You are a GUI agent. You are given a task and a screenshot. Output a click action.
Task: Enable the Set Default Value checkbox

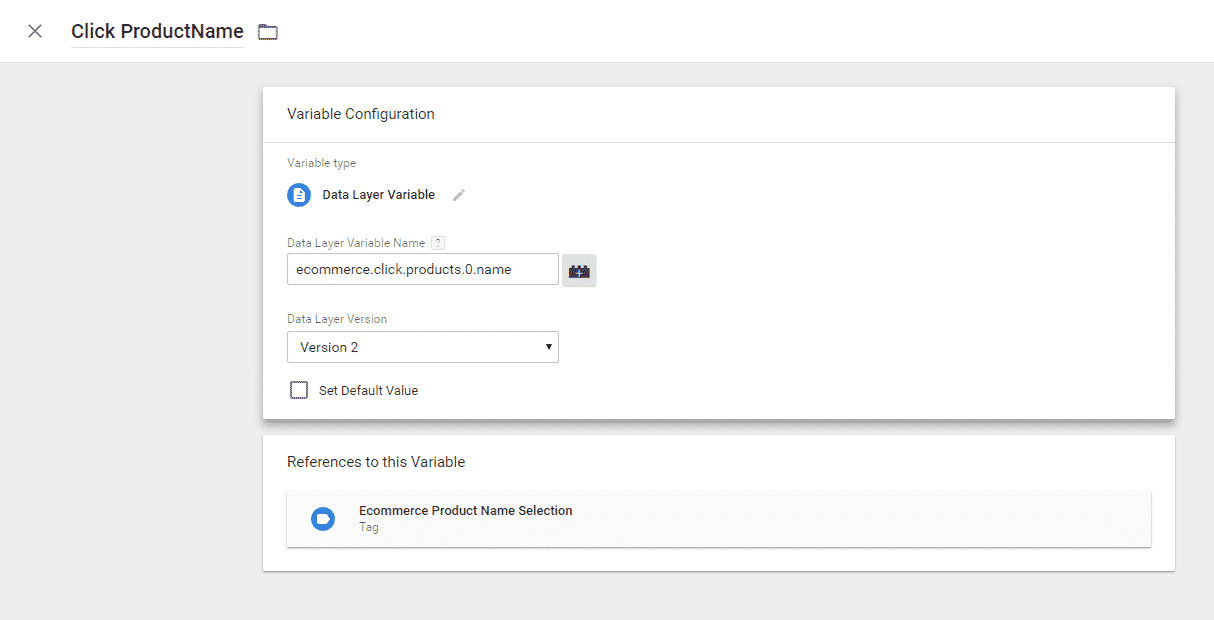[x=299, y=390]
